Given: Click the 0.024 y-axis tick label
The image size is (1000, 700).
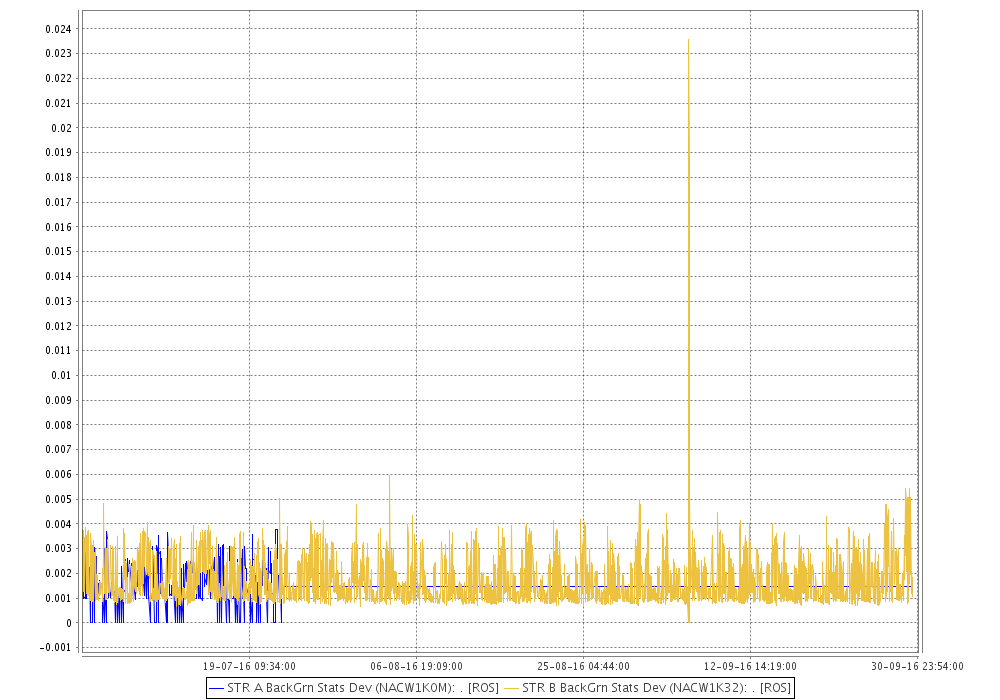Looking at the screenshot, I should pyautogui.click(x=58, y=29).
